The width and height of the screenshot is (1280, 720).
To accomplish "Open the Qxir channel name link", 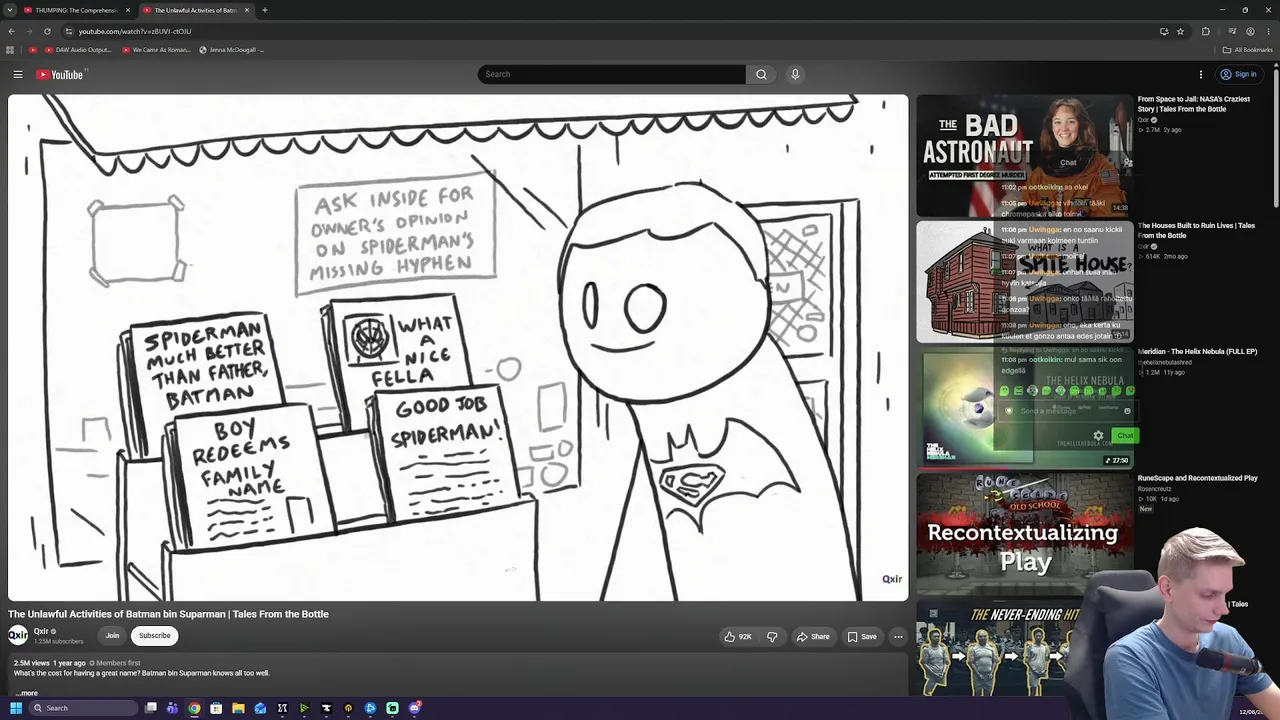I will point(41,631).
